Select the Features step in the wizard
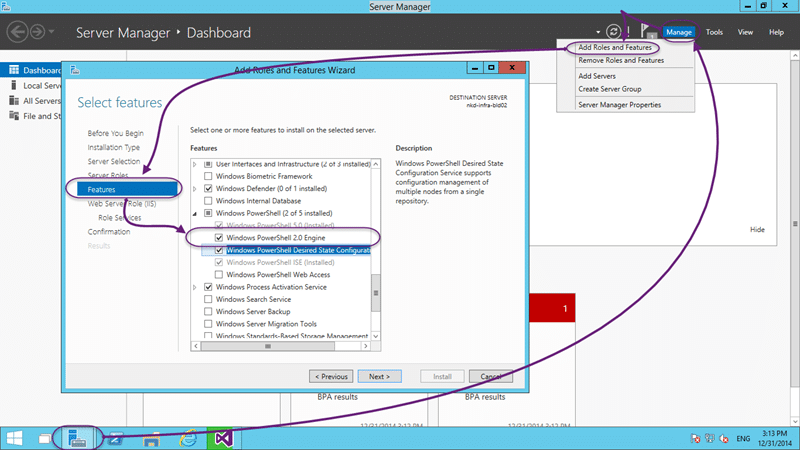 pyautogui.click(x=127, y=189)
